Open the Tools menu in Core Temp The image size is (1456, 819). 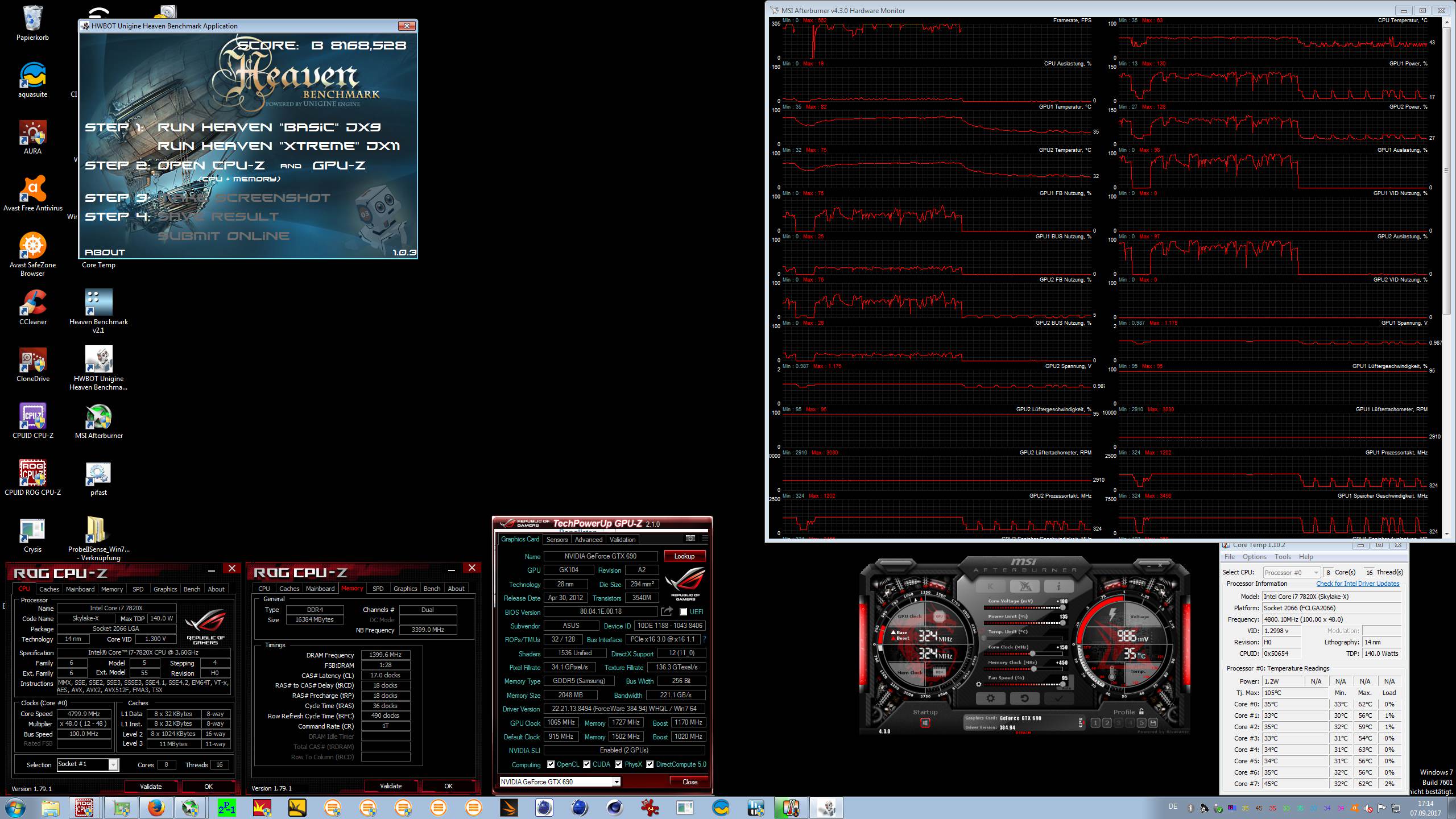pyautogui.click(x=1283, y=557)
